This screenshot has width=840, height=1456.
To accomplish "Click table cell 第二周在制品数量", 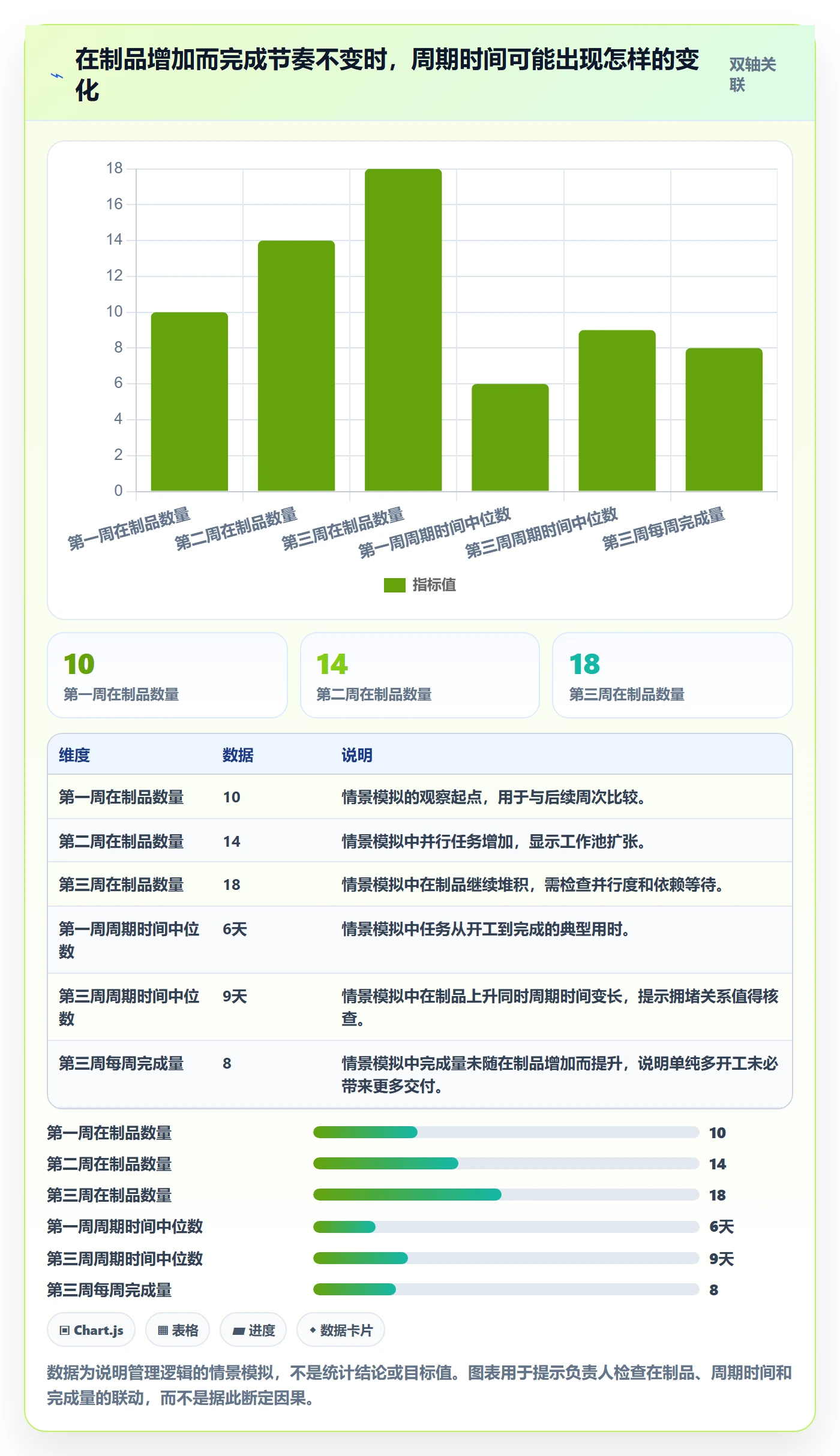I will click(x=121, y=841).
